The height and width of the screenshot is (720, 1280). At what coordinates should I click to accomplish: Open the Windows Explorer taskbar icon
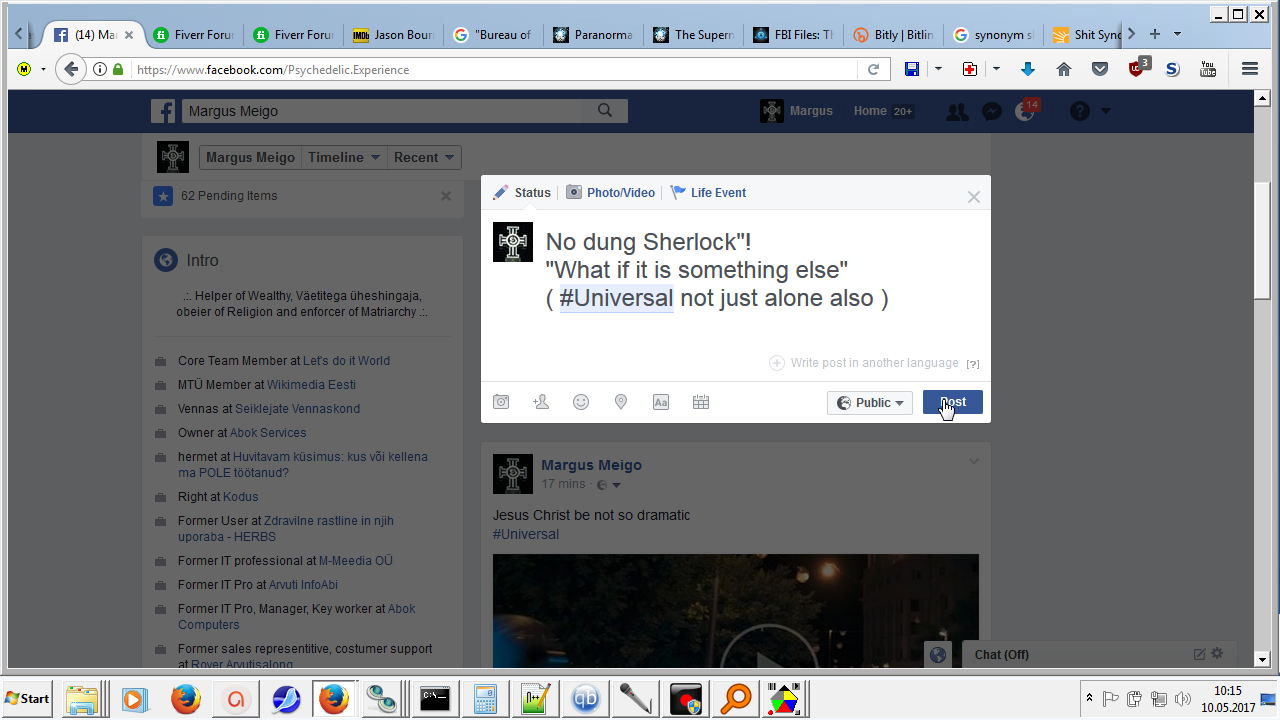(x=82, y=698)
